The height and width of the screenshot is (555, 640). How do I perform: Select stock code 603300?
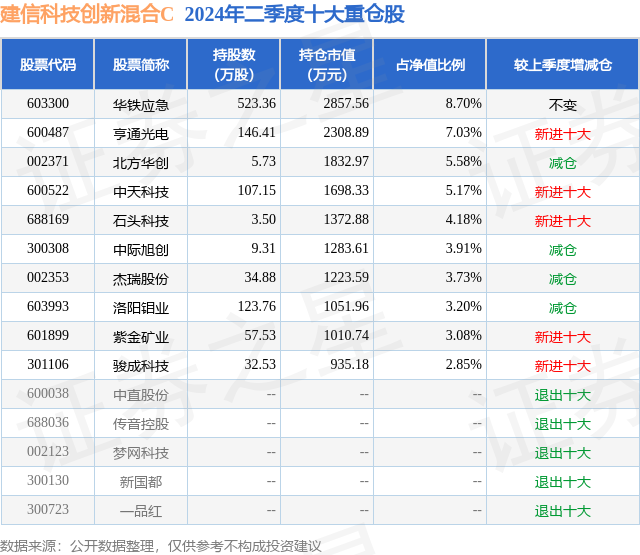tap(48, 104)
